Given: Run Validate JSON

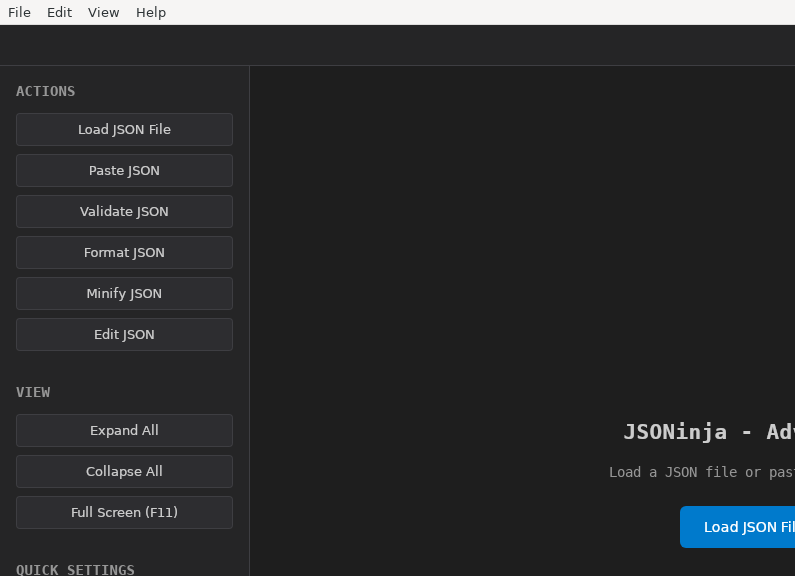Looking at the screenshot, I should click(124, 211).
